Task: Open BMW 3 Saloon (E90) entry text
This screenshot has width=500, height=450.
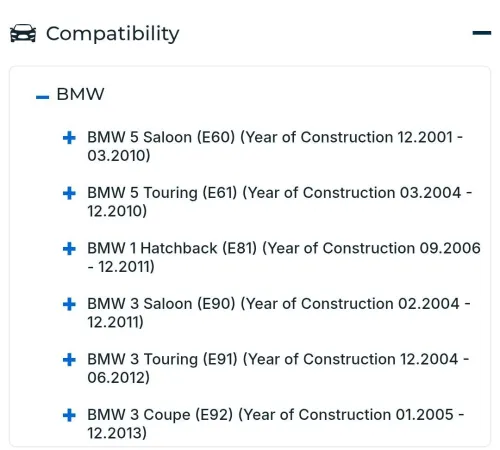Action: pos(279,313)
